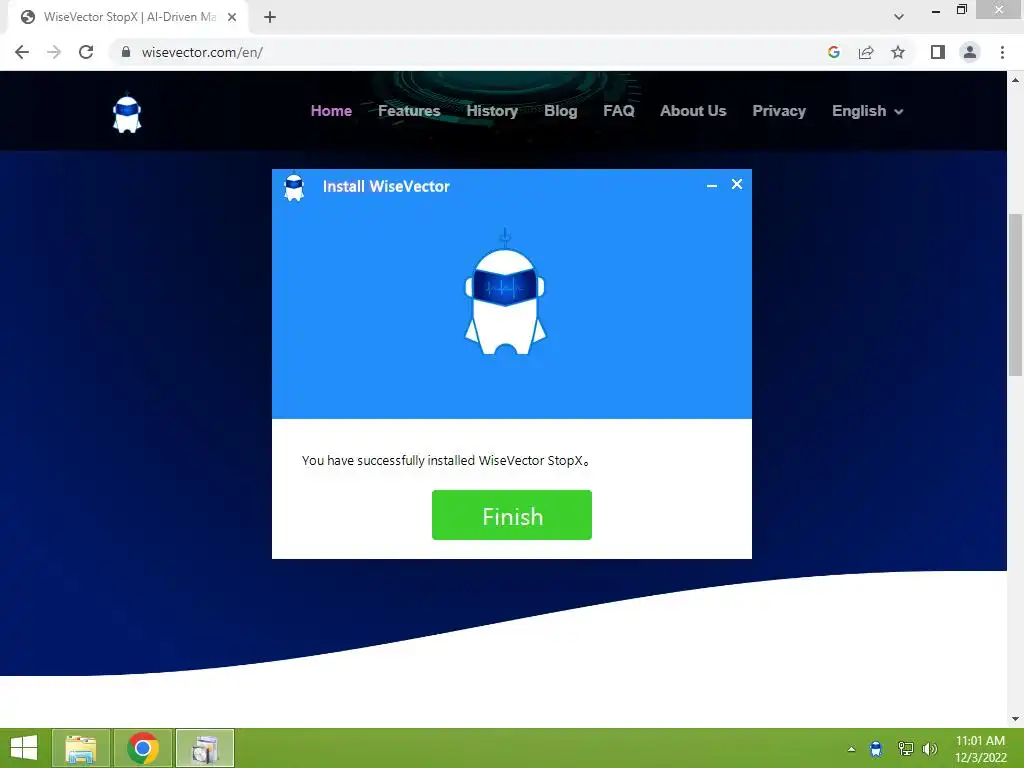This screenshot has height=768, width=1024.
Task: Open the FAQ page
Action: tap(618, 111)
